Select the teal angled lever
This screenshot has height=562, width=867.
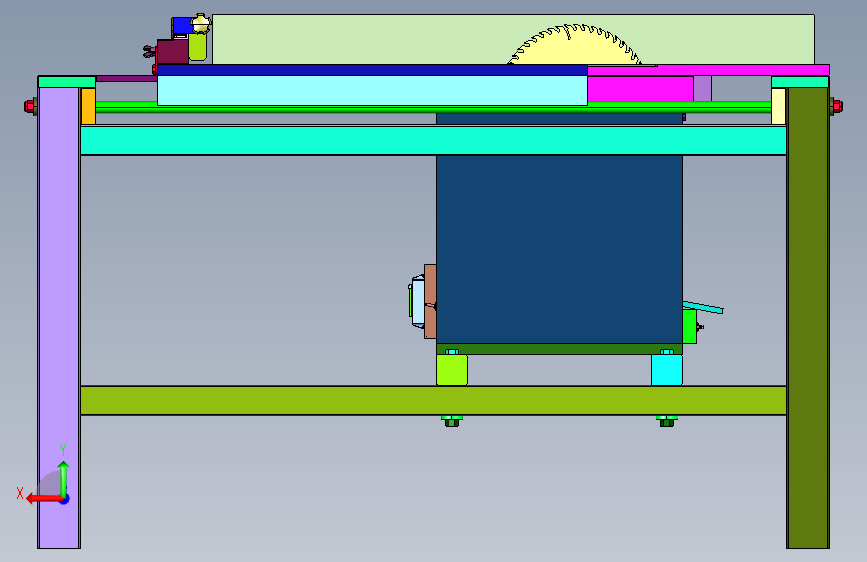click(703, 308)
